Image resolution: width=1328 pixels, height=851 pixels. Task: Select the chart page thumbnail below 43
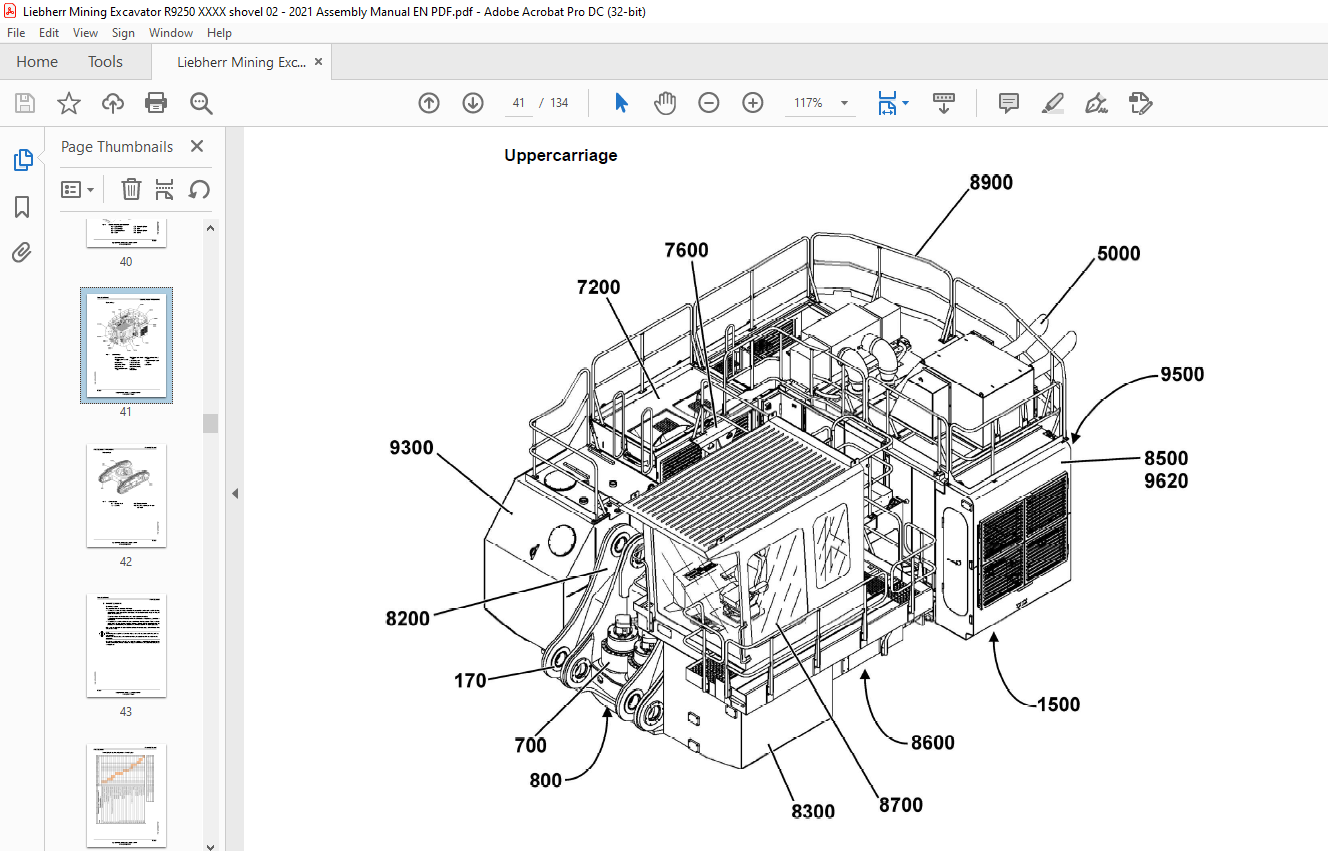click(x=126, y=795)
